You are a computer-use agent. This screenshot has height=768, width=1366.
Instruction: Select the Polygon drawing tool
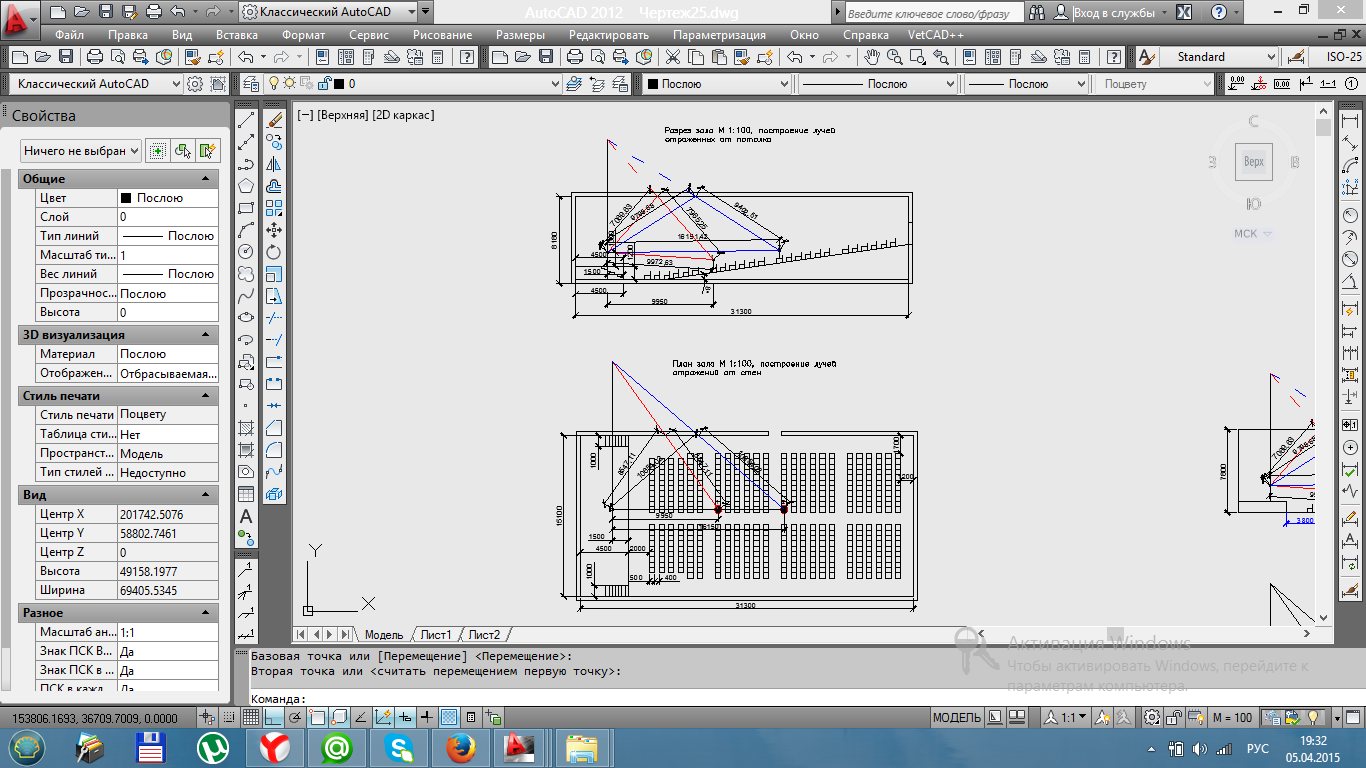246,186
